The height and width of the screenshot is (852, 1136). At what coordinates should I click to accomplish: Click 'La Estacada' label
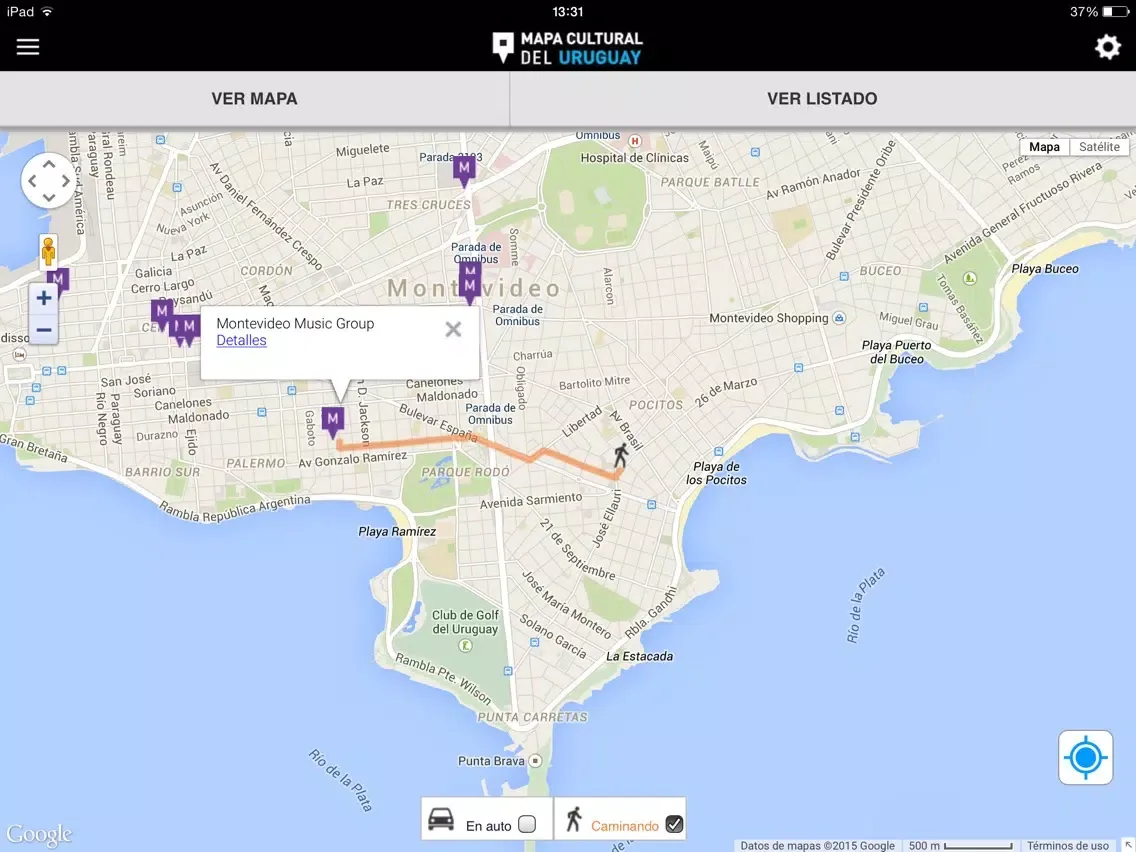point(639,656)
